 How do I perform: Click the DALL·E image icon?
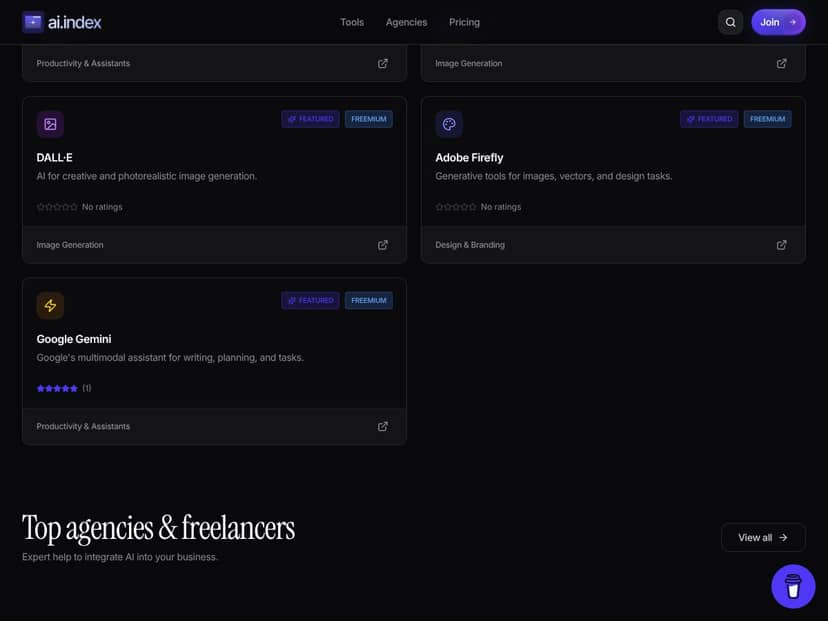coord(50,124)
